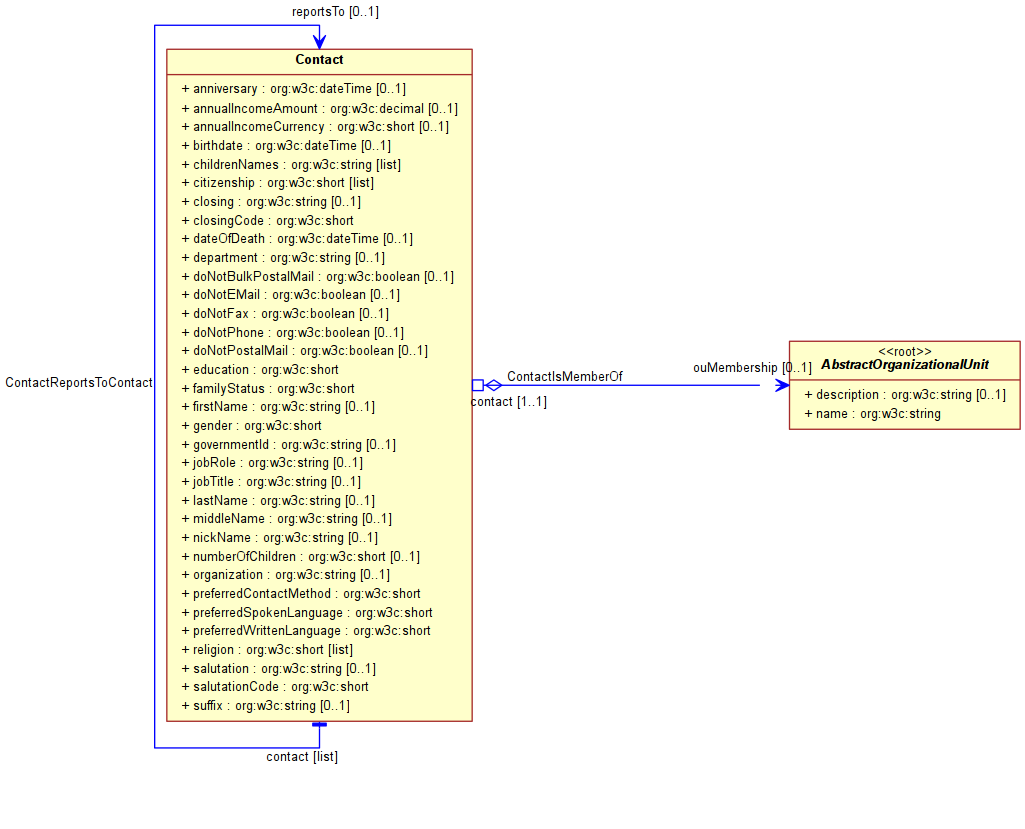Select the ContactIsMemberOf association label
The width and height of the screenshot is (1025, 829).
tap(565, 377)
